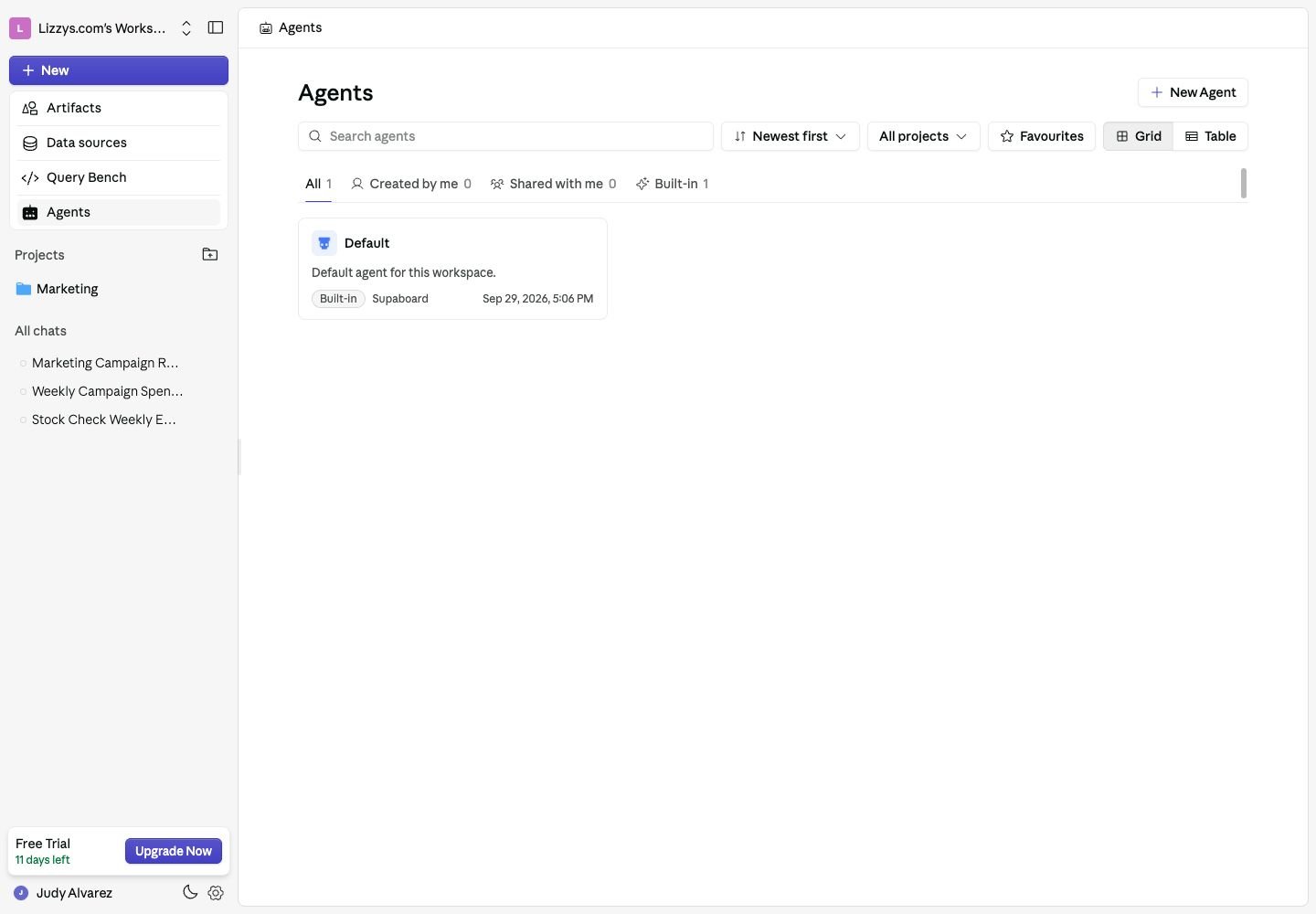Open Weekly Campaign Spen... chat

click(x=108, y=391)
